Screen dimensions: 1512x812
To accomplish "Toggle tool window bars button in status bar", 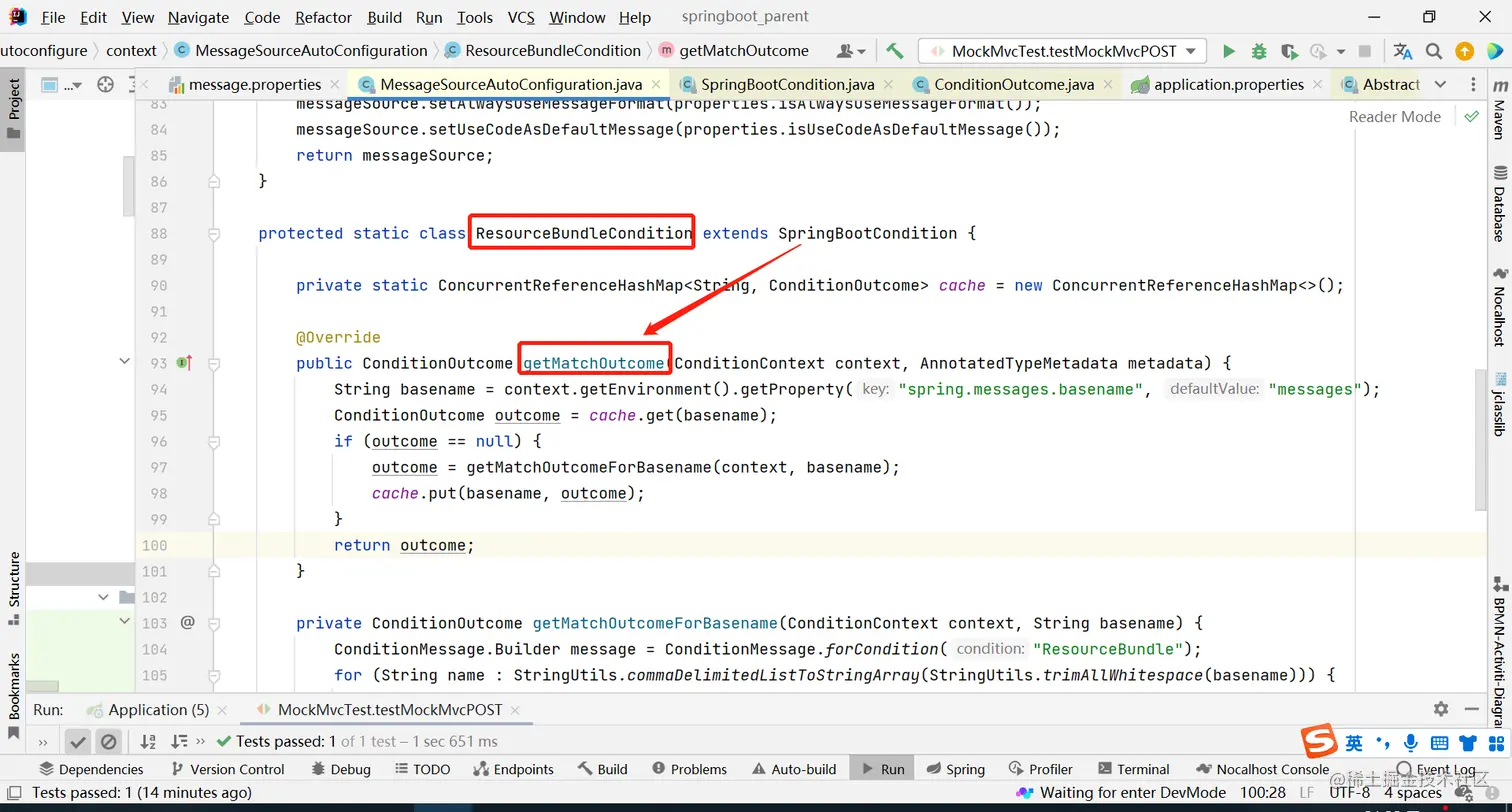I will click(14, 792).
